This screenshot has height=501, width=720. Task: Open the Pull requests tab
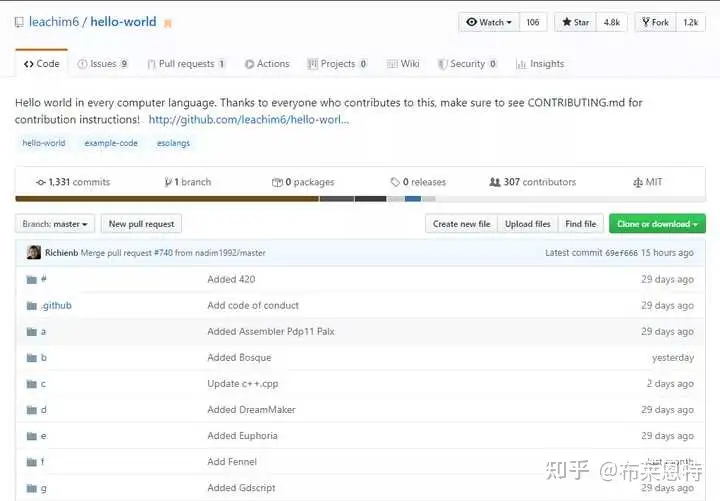[x=186, y=64]
